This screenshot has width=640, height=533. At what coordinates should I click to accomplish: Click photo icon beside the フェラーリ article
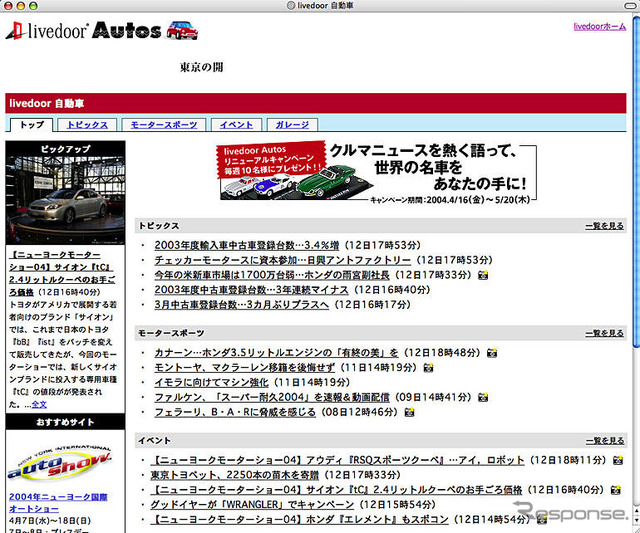click(409, 413)
